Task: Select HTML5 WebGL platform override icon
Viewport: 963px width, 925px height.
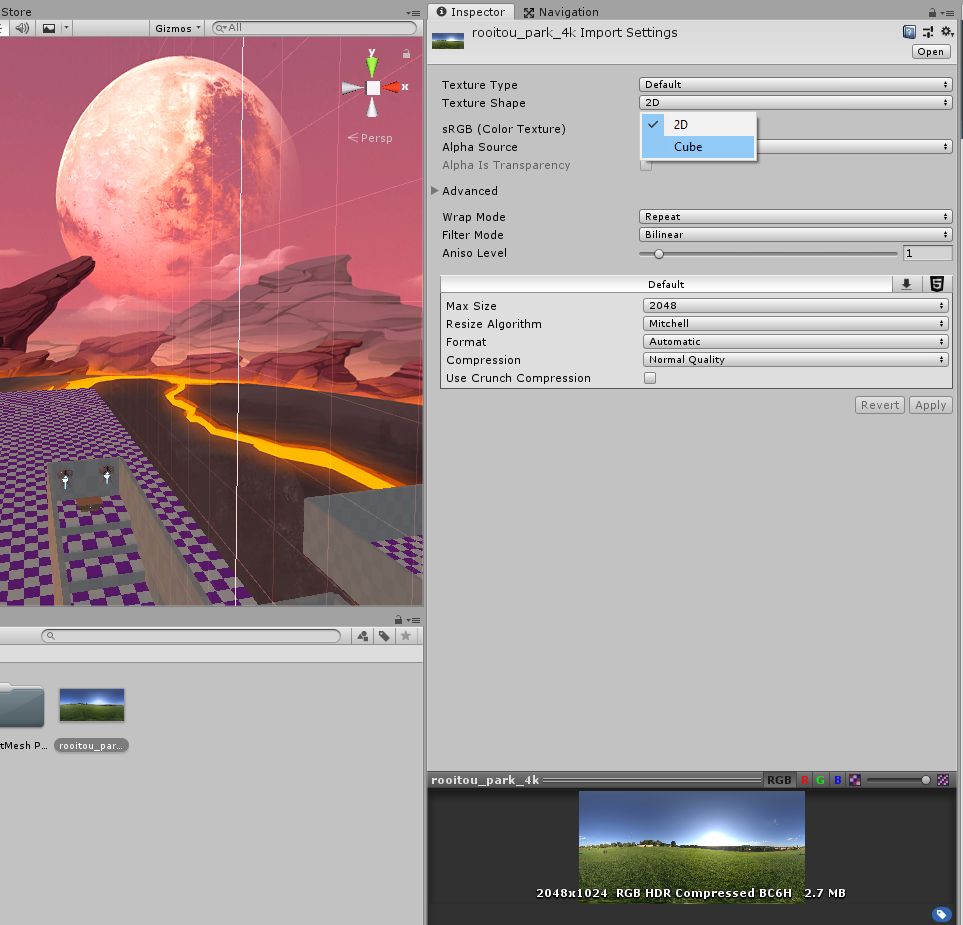Action: [936, 284]
